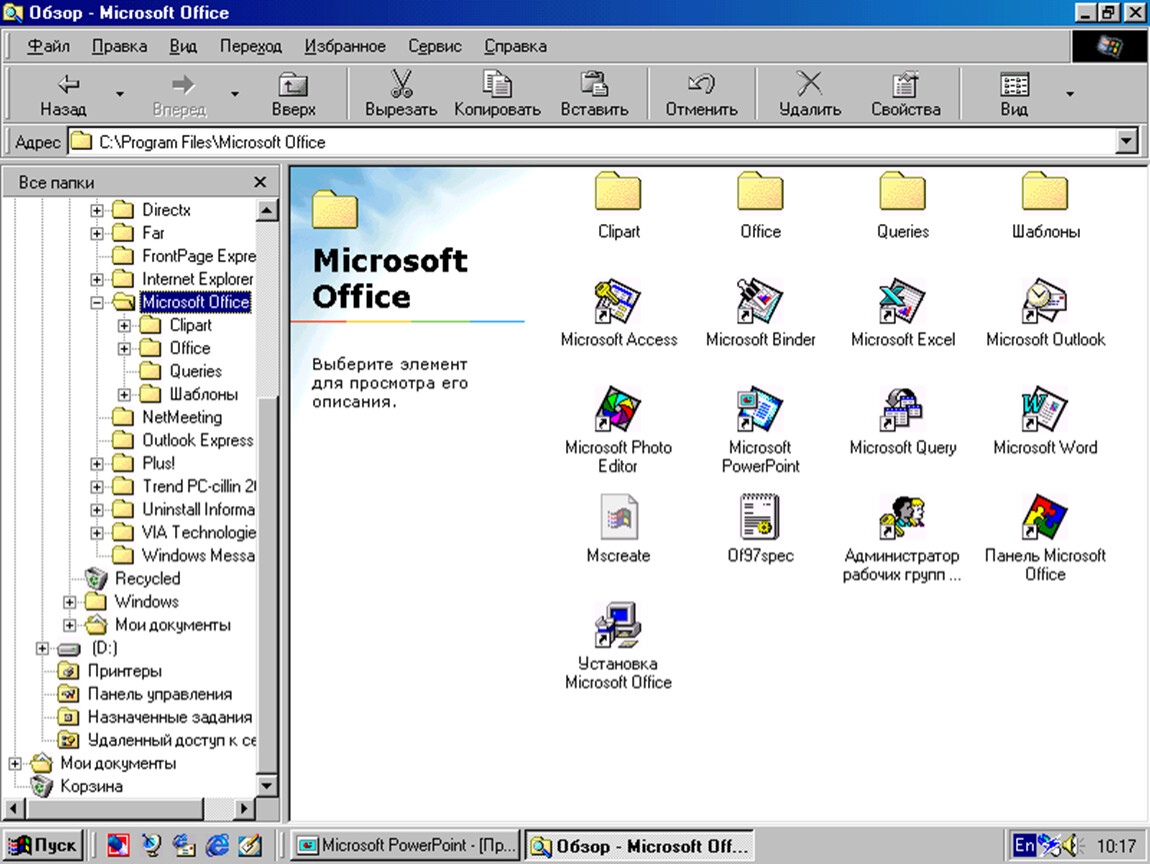Viewport: 1150px width, 864px height.
Task: Launch Microsoft Word shortcut icon
Action: (1044, 409)
